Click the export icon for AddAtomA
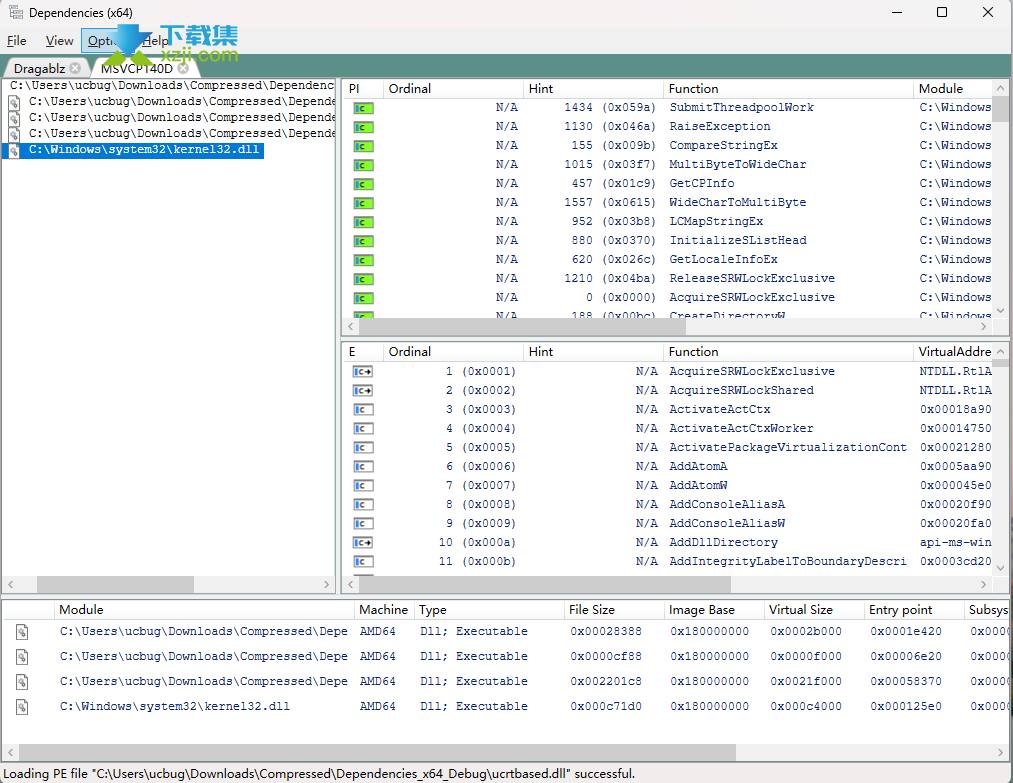This screenshot has width=1013, height=783. 363,466
